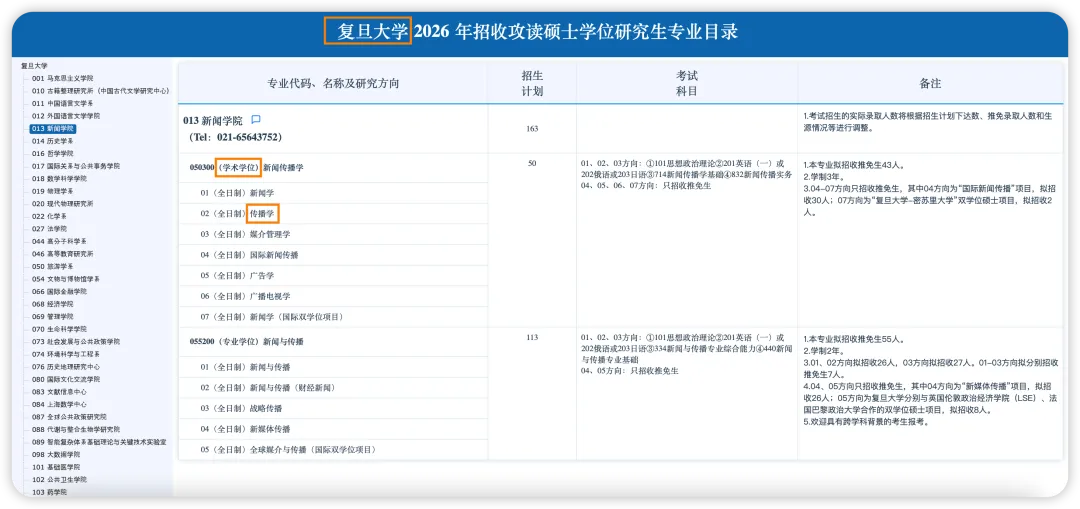Open 083 文献信息中心 entry
The height and width of the screenshot is (509, 1080).
pos(59,391)
